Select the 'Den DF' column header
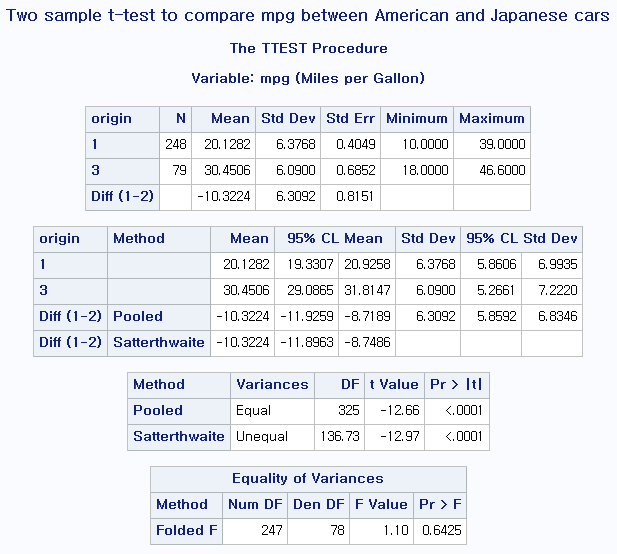617x554 pixels. tap(319, 504)
